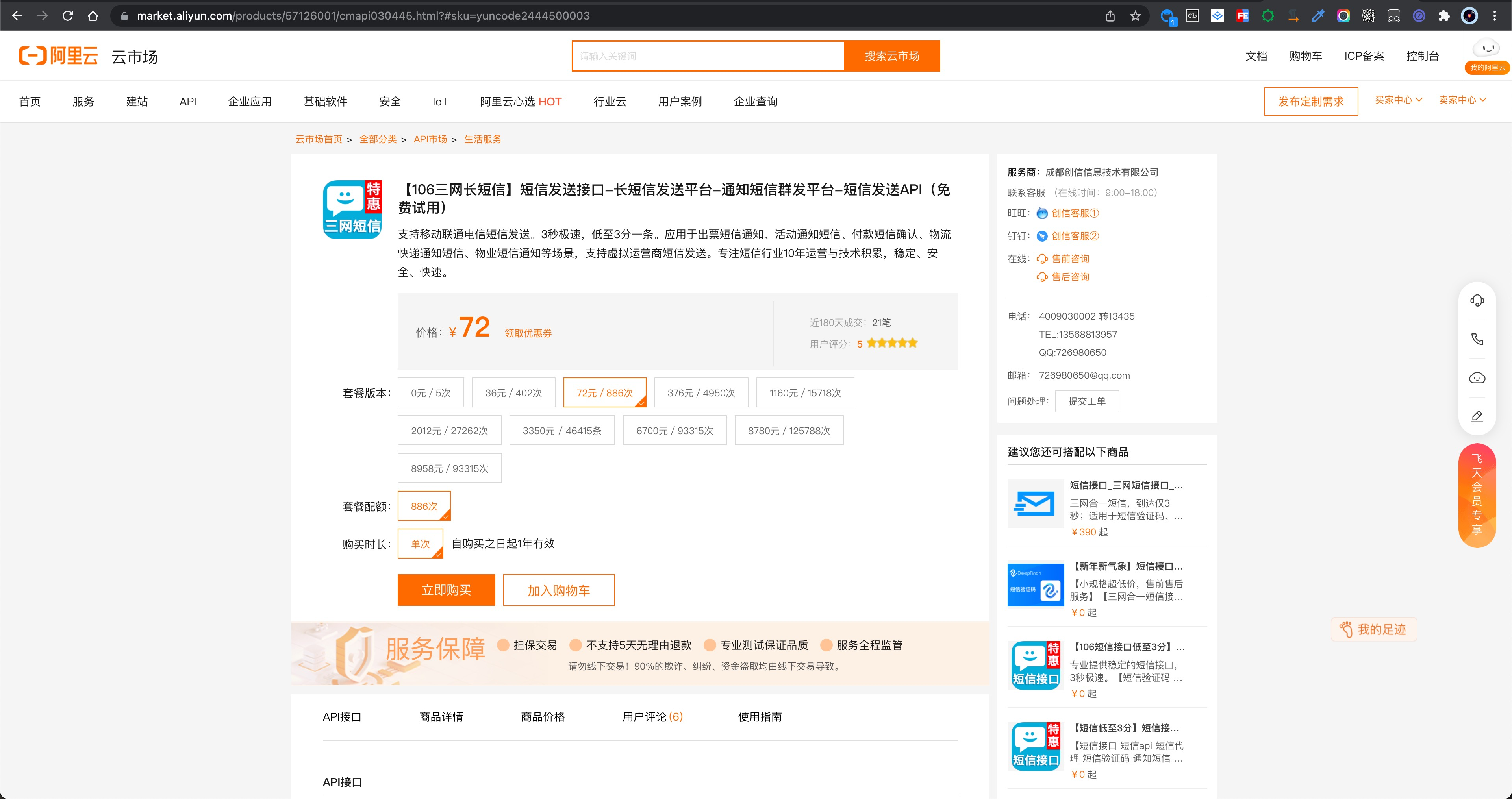Open the Chrome extensions puzzle icon

tap(1444, 16)
